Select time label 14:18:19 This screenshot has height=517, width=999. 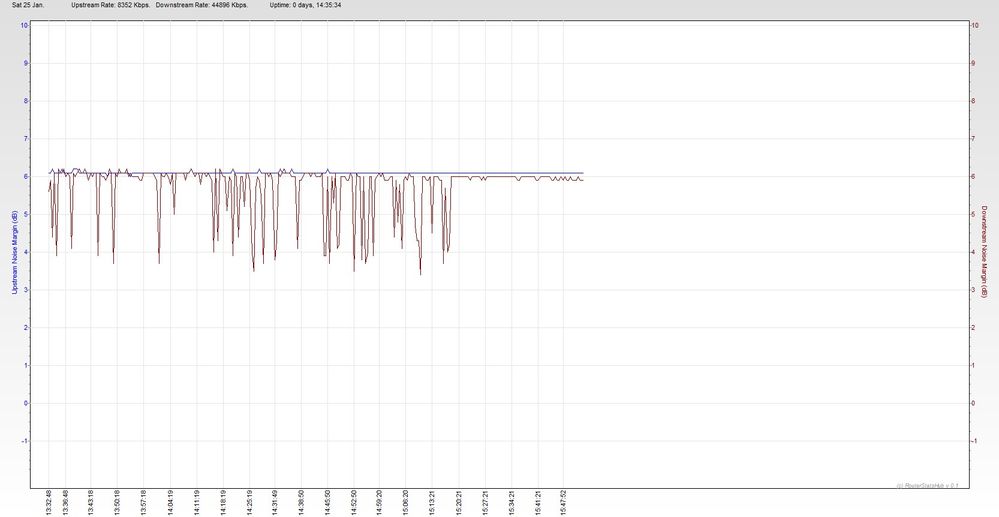click(222, 502)
